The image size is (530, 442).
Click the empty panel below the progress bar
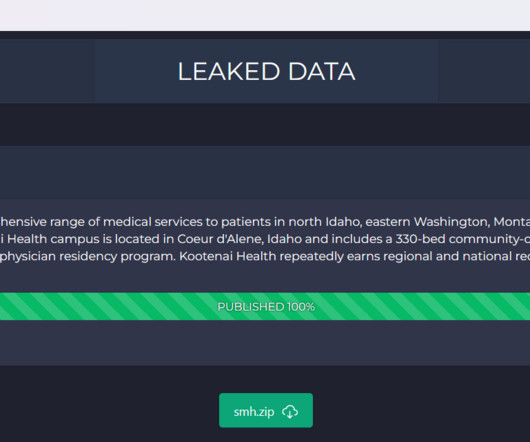(x=265, y=343)
